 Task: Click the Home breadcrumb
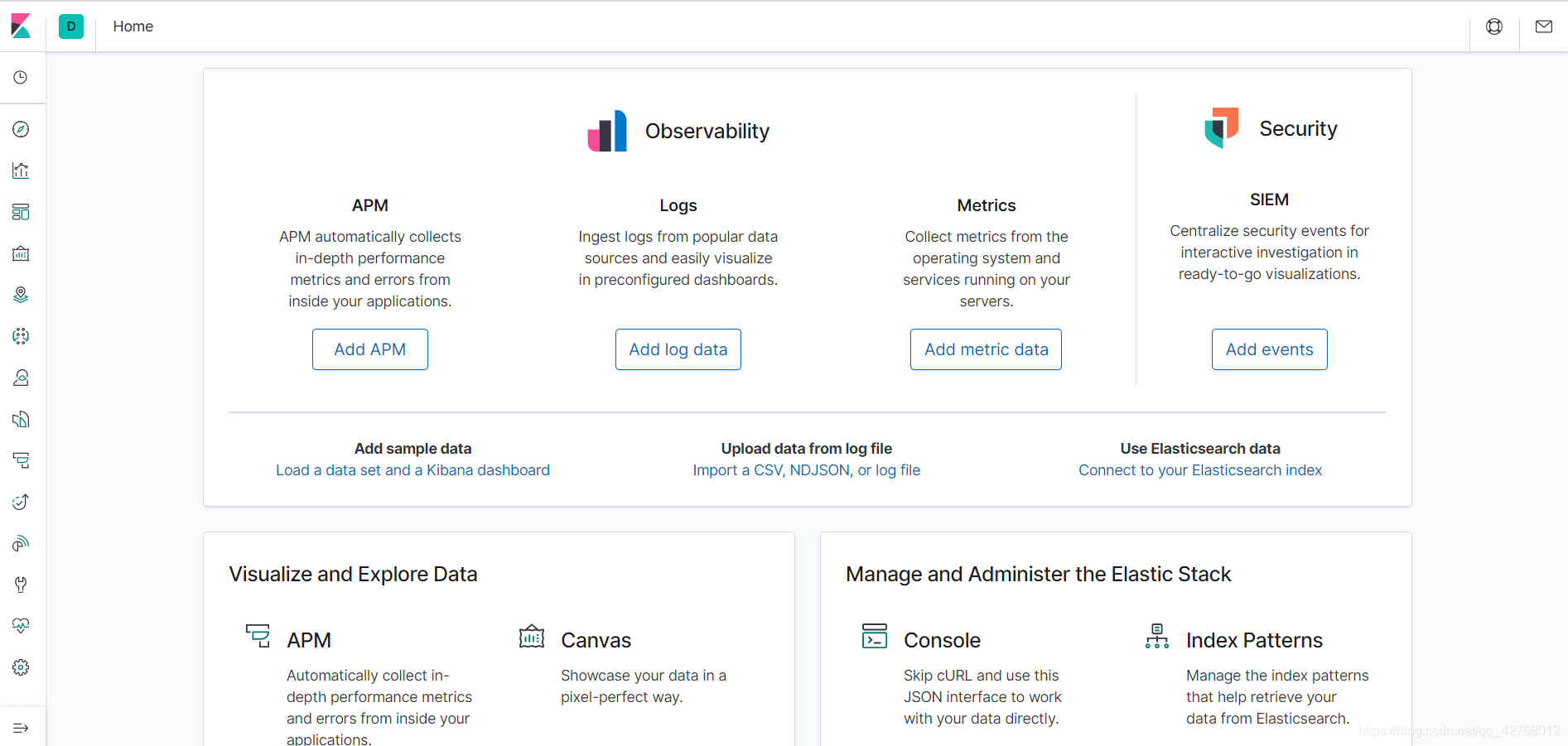[x=133, y=26]
